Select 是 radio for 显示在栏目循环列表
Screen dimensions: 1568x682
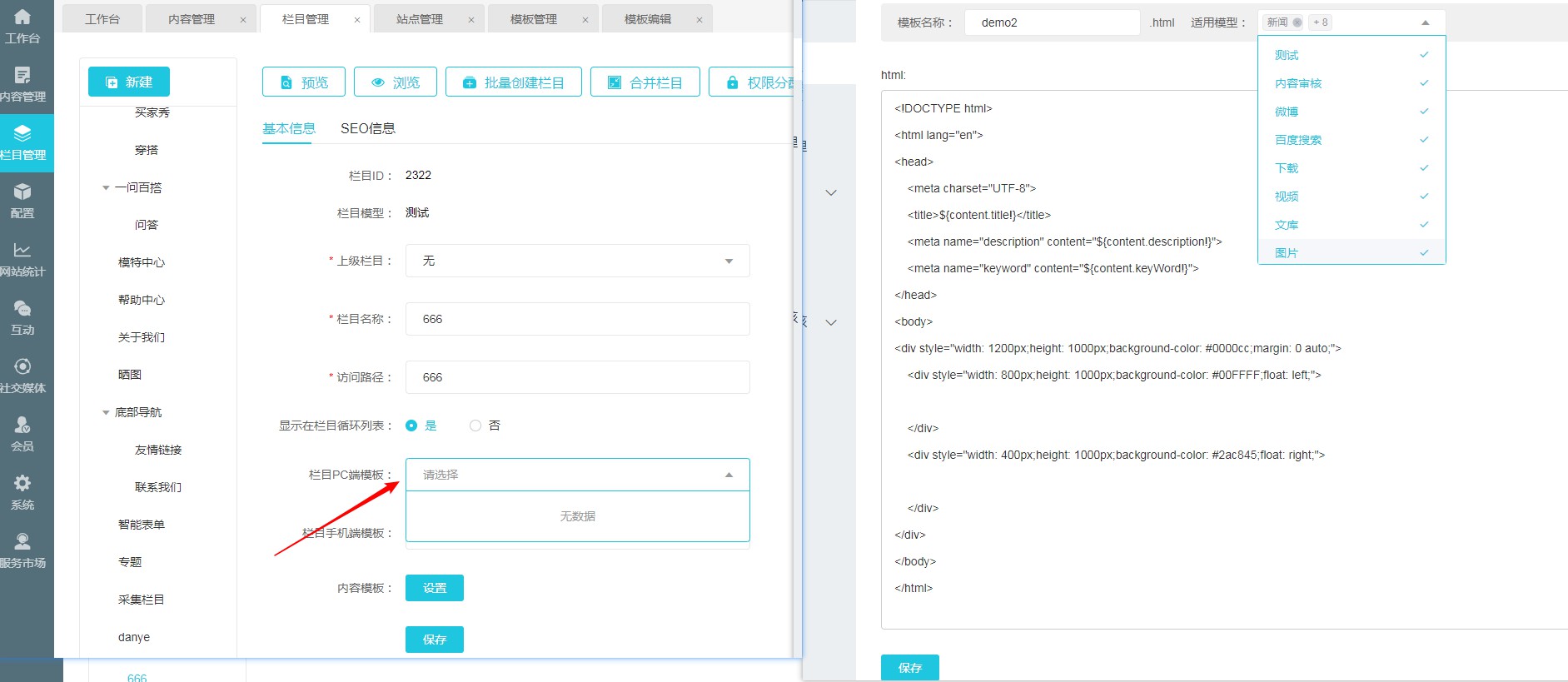(x=411, y=426)
